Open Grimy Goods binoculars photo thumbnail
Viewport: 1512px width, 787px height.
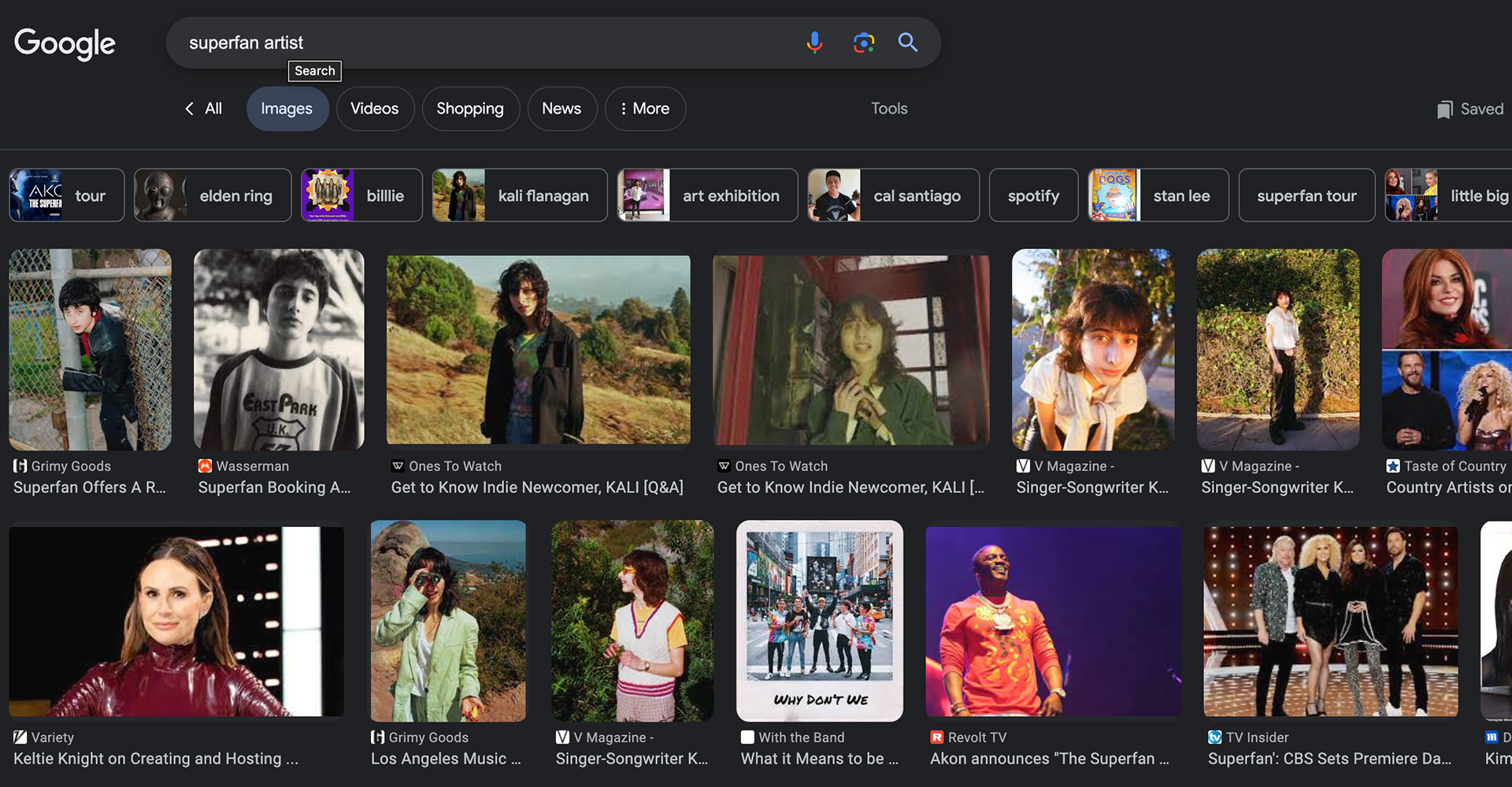click(448, 621)
